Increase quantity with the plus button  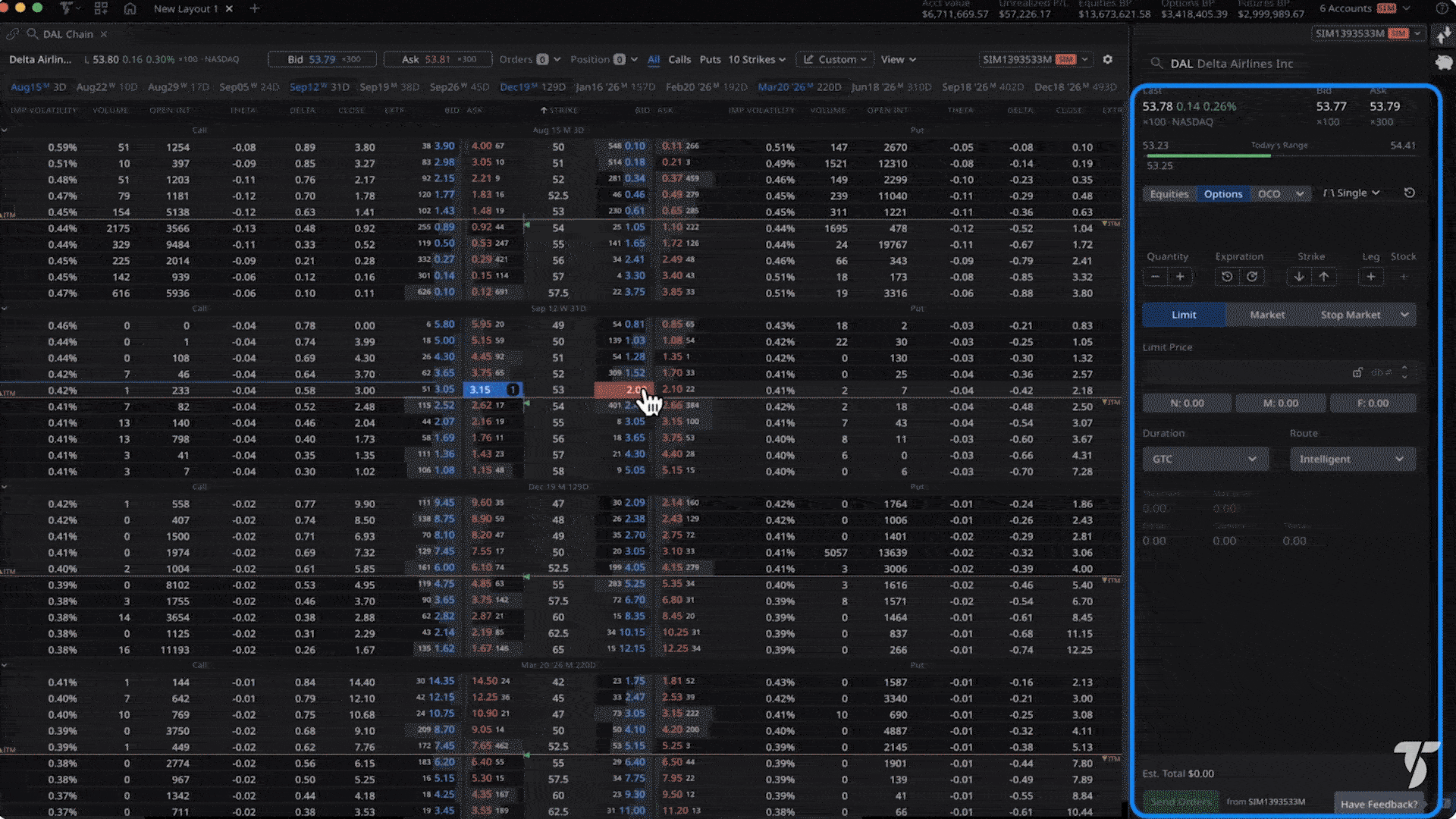click(1180, 277)
